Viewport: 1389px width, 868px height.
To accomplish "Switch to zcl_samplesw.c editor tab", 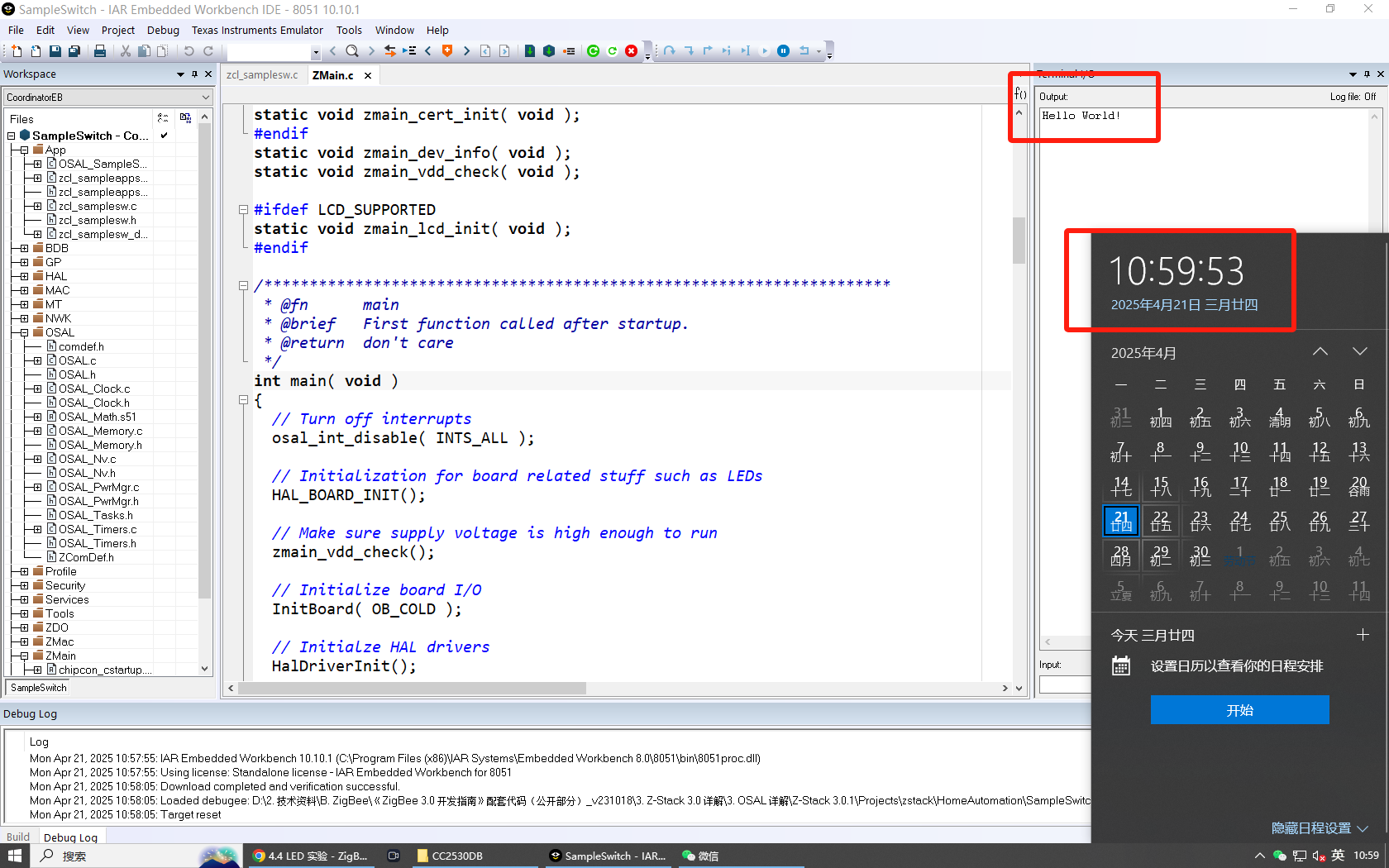I will point(262,74).
